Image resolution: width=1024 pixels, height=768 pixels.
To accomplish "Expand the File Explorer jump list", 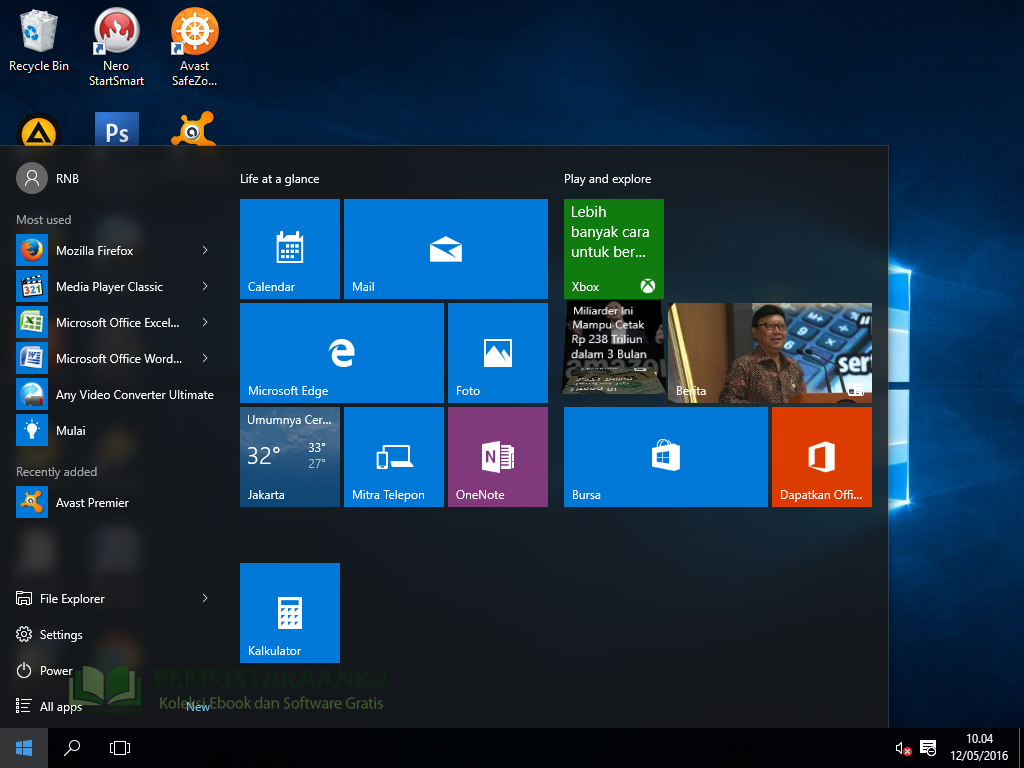I will 205,598.
